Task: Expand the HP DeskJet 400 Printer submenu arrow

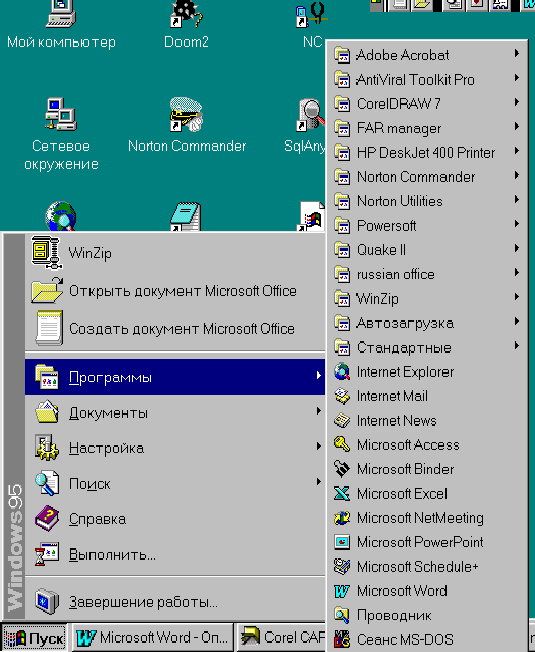Action: (x=517, y=151)
